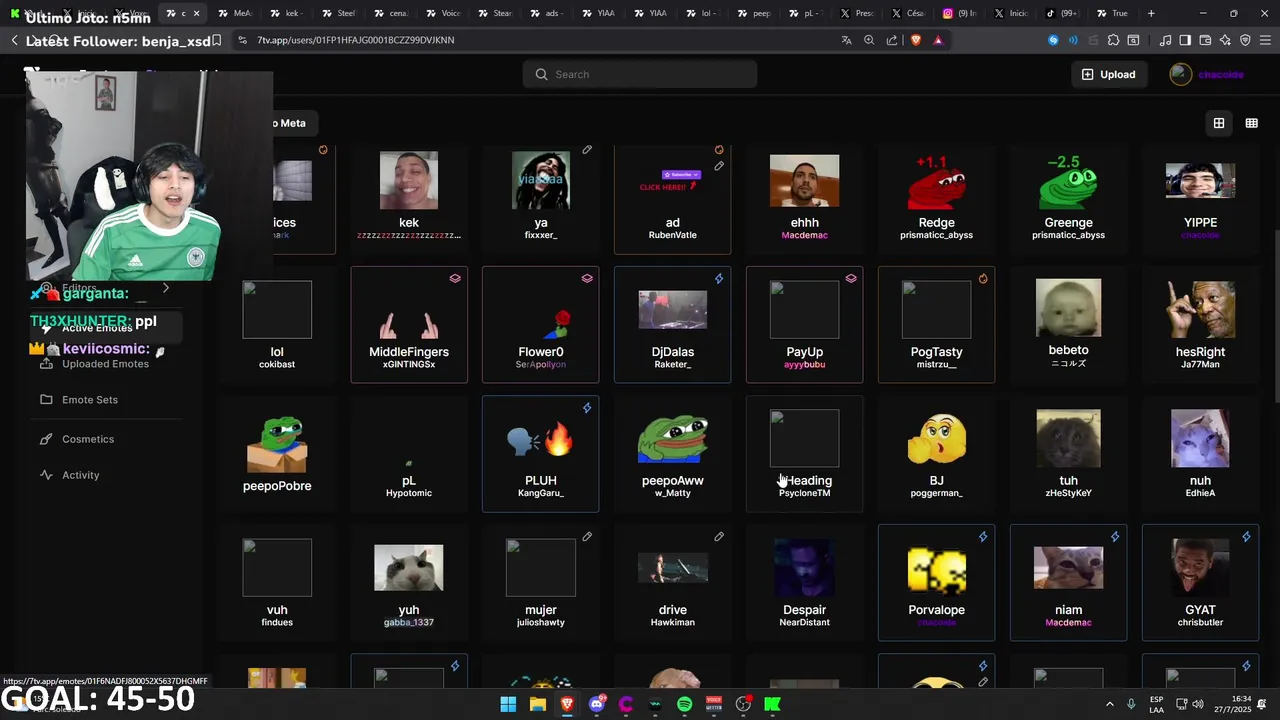Open a new browser tab plus button
The height and width of the screenshot is (720, 1280).
pos(1151,13)
